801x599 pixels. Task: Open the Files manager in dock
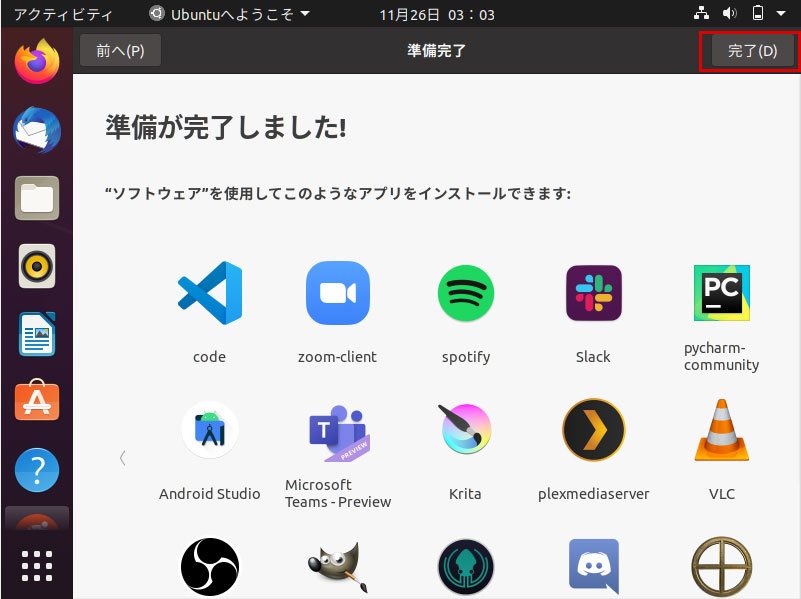[x=37, y=198]
